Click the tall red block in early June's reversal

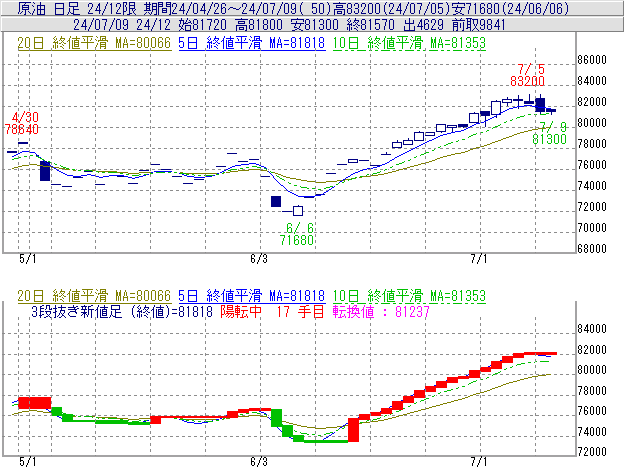point(353,430)
